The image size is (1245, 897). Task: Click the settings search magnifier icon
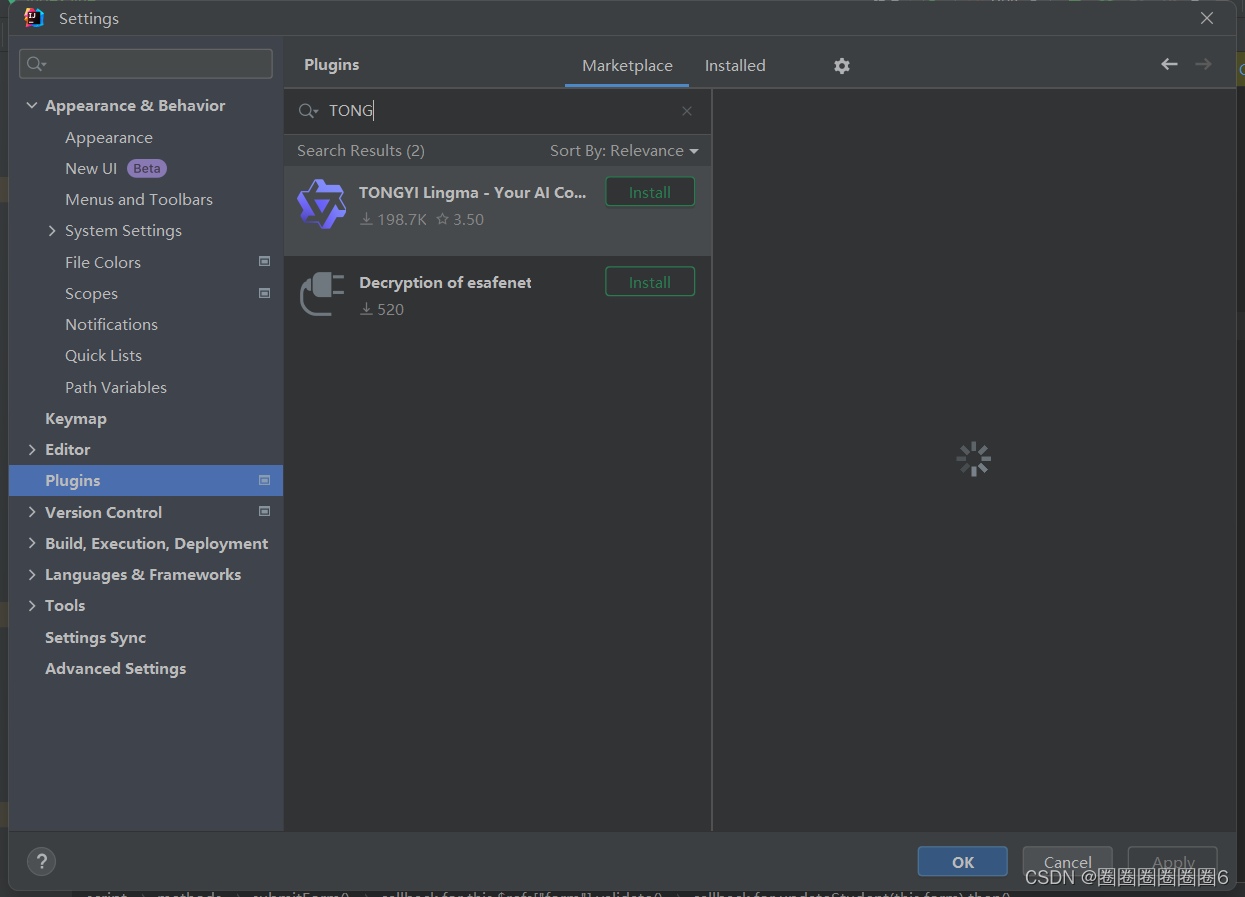37,64
